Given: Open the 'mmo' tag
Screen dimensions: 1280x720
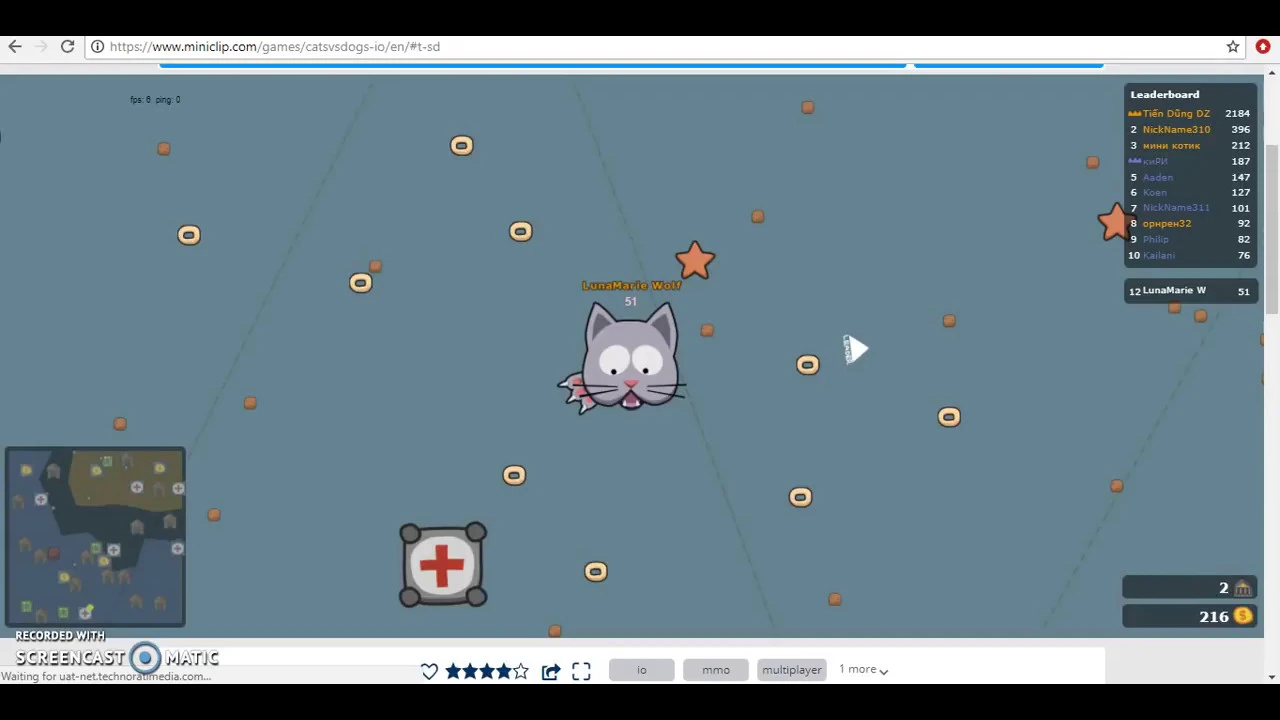Looking at the screenshot, I should click(716, 670).
